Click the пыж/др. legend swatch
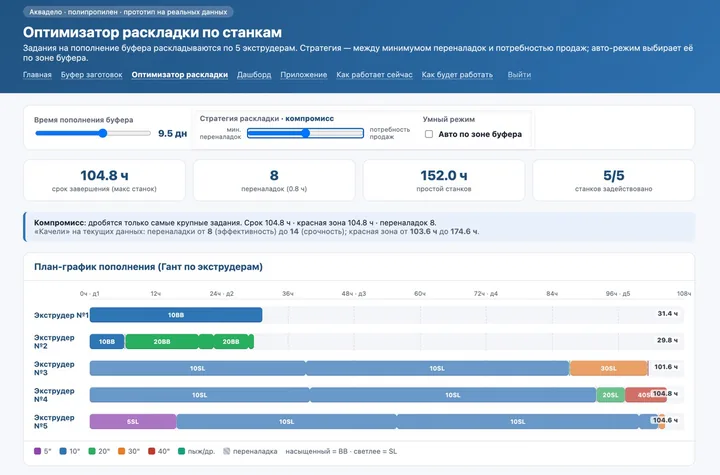This screenshot has height=475, width=720. click(181, 451)
